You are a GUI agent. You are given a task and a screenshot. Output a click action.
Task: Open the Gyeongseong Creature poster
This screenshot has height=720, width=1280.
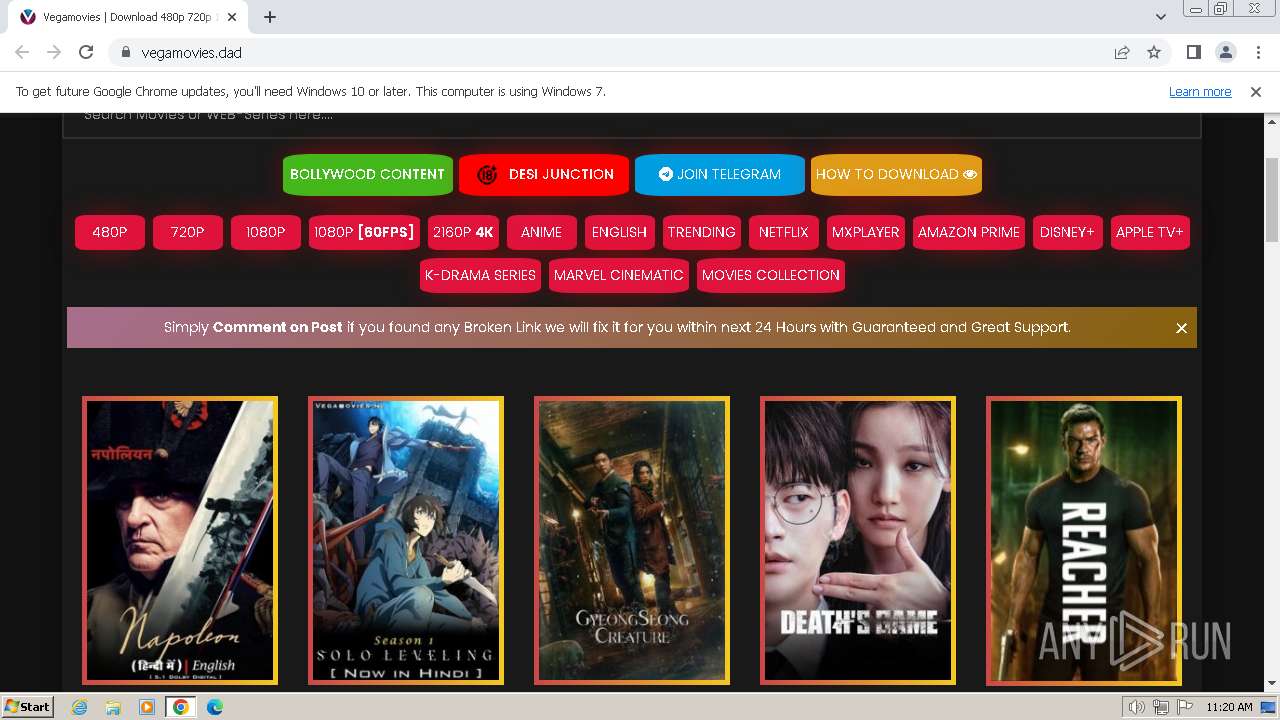pos(632,541)
